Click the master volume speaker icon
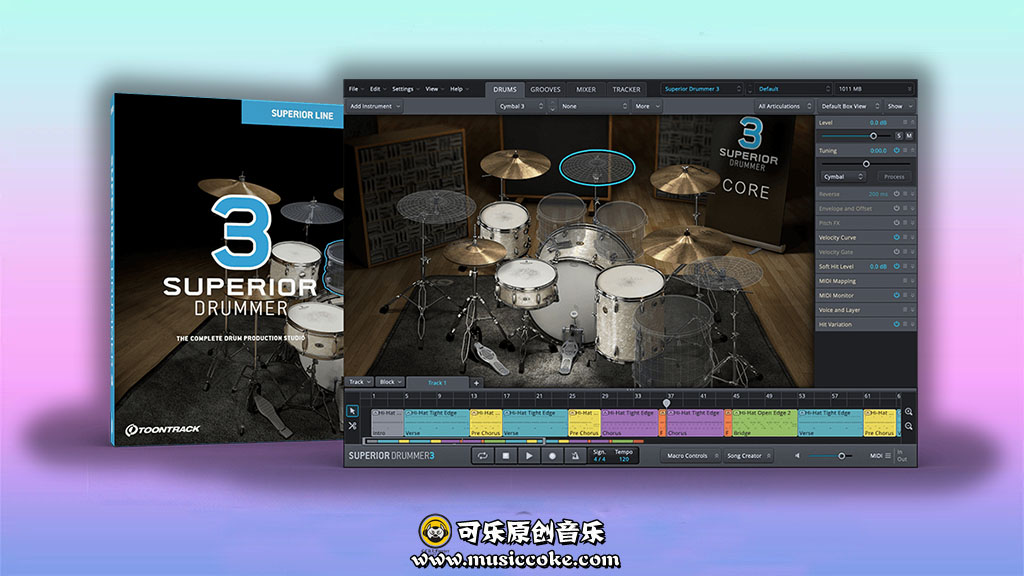Image resolution: width=1024 pixels, height=576 pixels. pos(797,456)
